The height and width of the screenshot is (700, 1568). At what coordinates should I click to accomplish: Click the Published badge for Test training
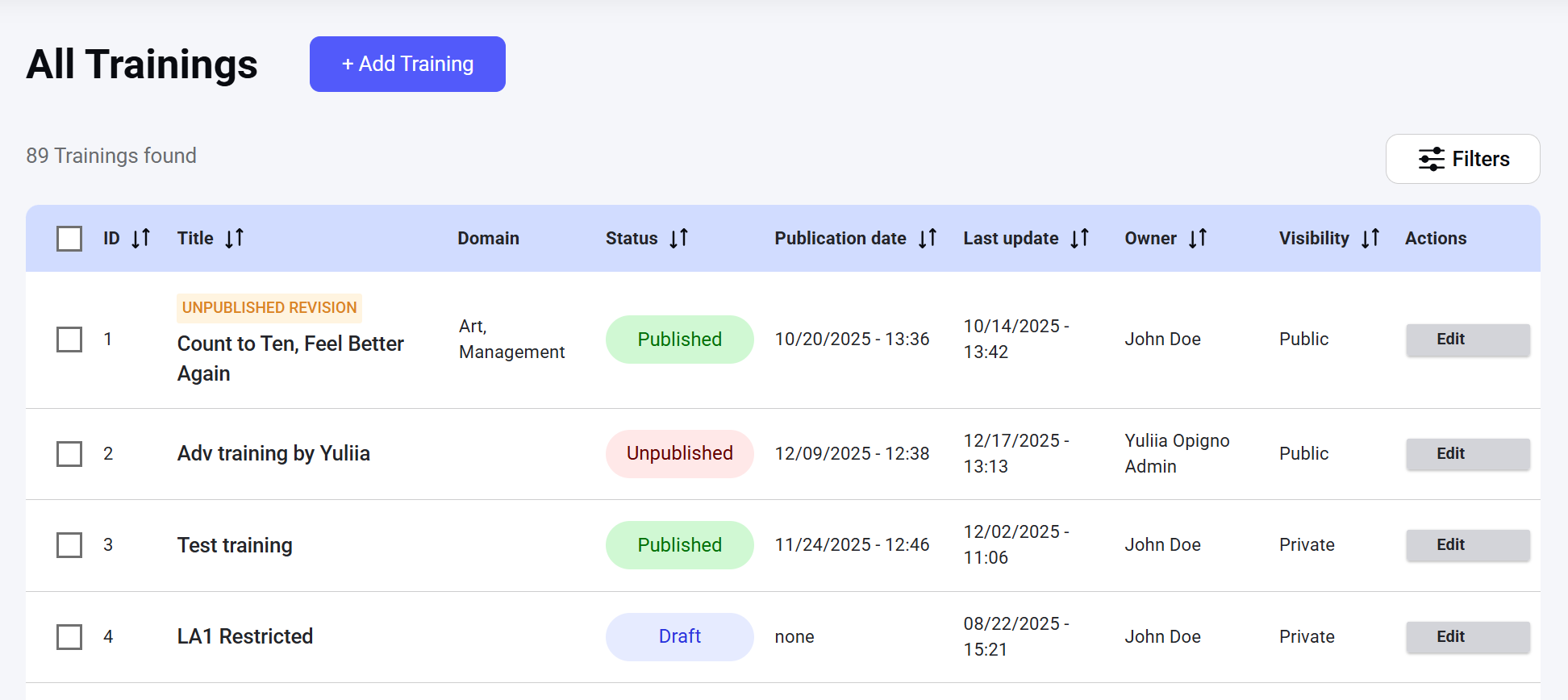point(680,545)
